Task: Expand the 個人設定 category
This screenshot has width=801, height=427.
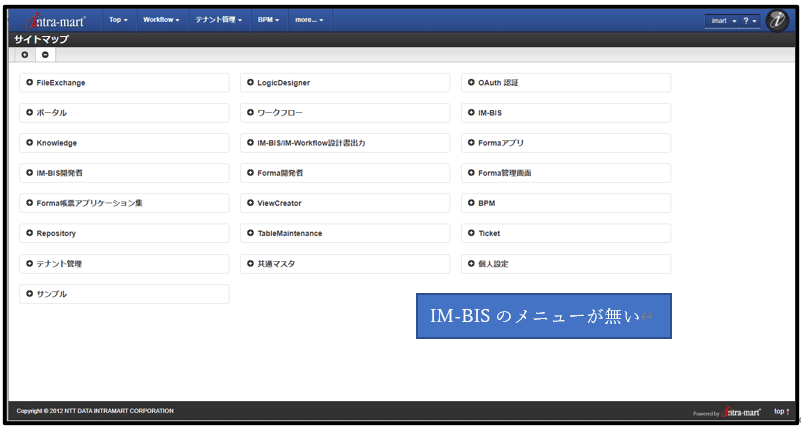Action: 566,264
